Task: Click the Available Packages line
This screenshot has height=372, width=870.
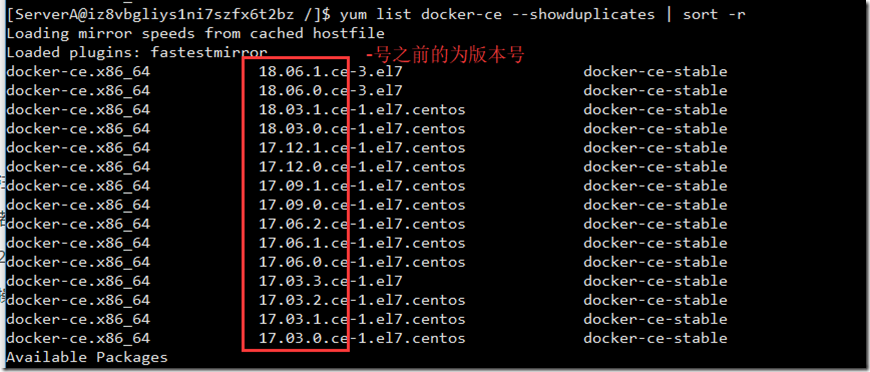Action: pyautogui.click(x=87, y=357)
